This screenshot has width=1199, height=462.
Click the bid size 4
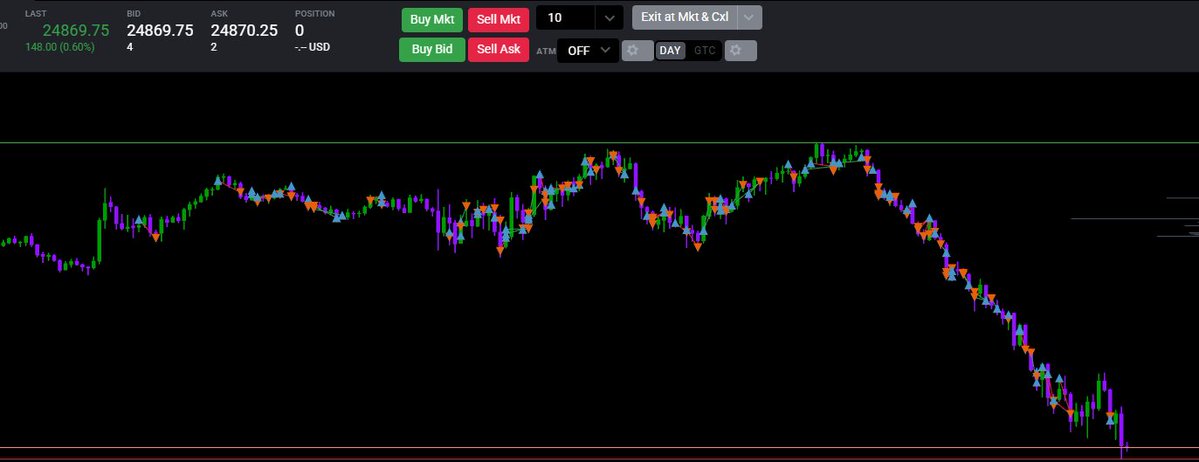[130, 47]
